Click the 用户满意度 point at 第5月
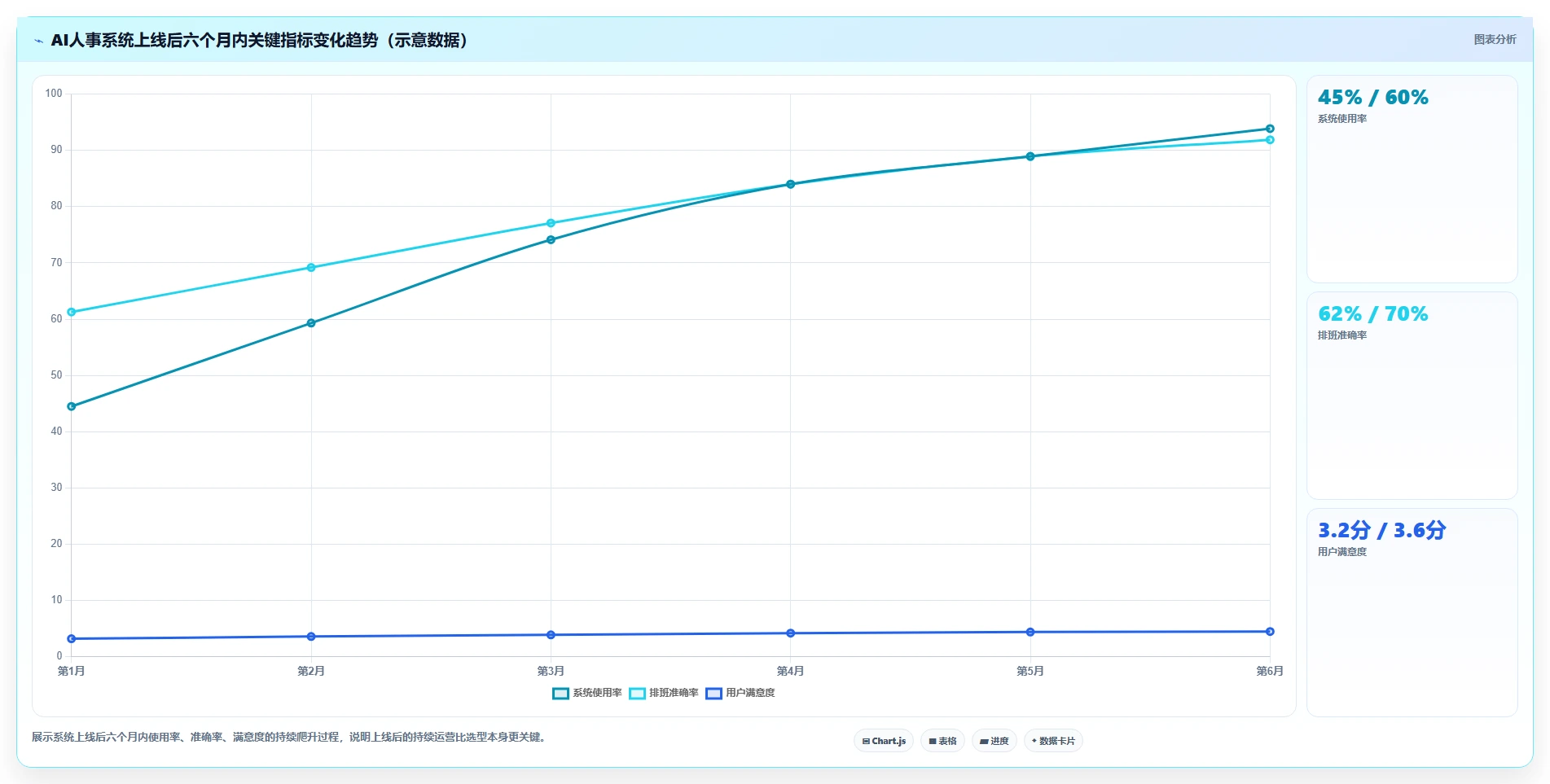This screenshot has width=1550, height=784. (x=1030, y=632)
